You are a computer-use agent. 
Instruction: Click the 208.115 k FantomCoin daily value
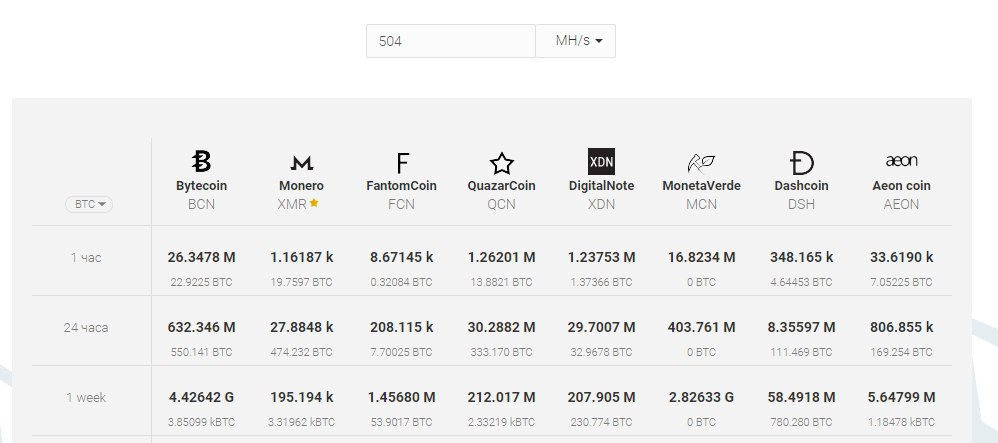point(402,328)
